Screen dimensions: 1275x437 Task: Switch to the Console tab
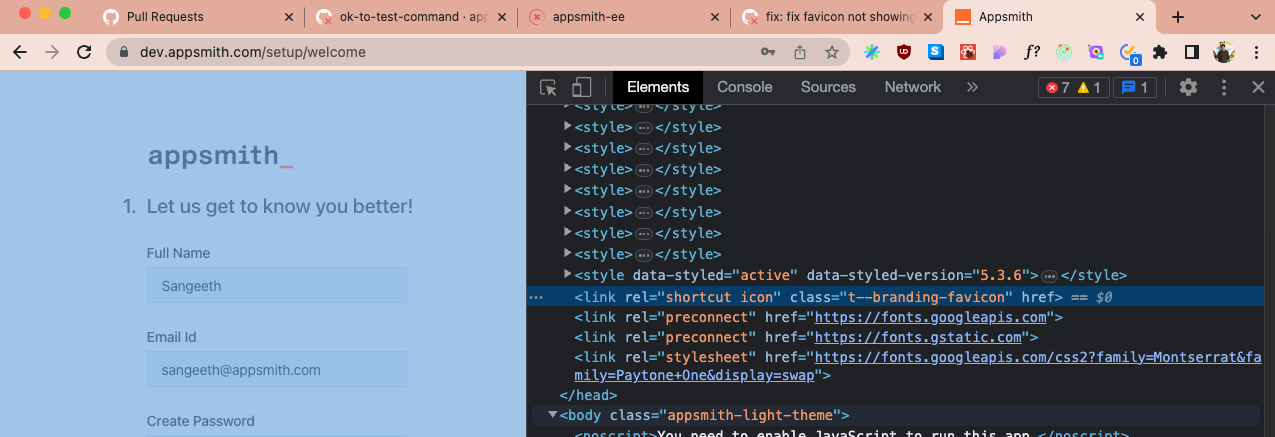[x=745, y=87]
